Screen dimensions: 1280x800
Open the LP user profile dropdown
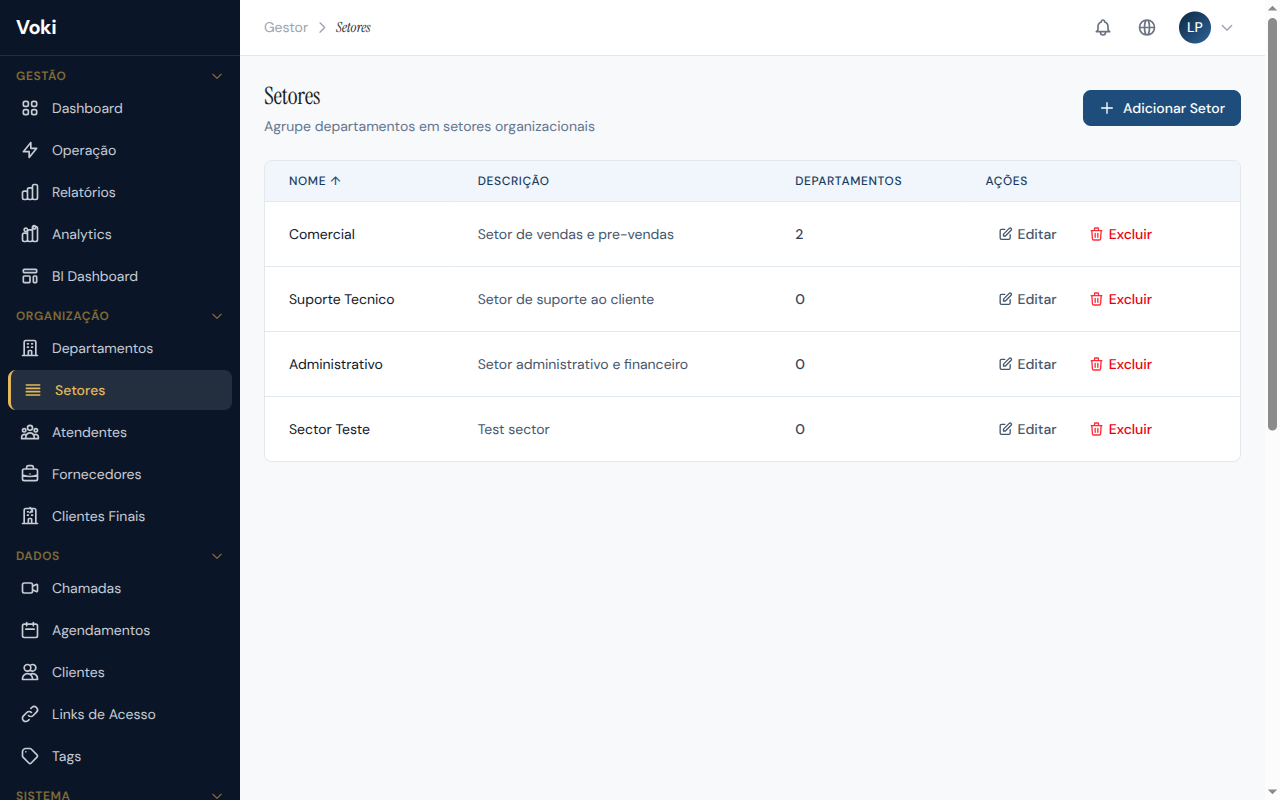(x=1206, y=28)
